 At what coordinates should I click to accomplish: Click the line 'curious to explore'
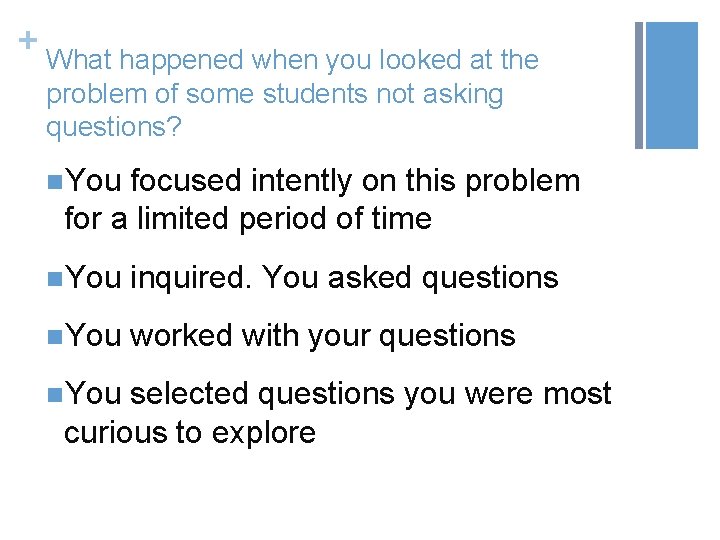point(190,432)
